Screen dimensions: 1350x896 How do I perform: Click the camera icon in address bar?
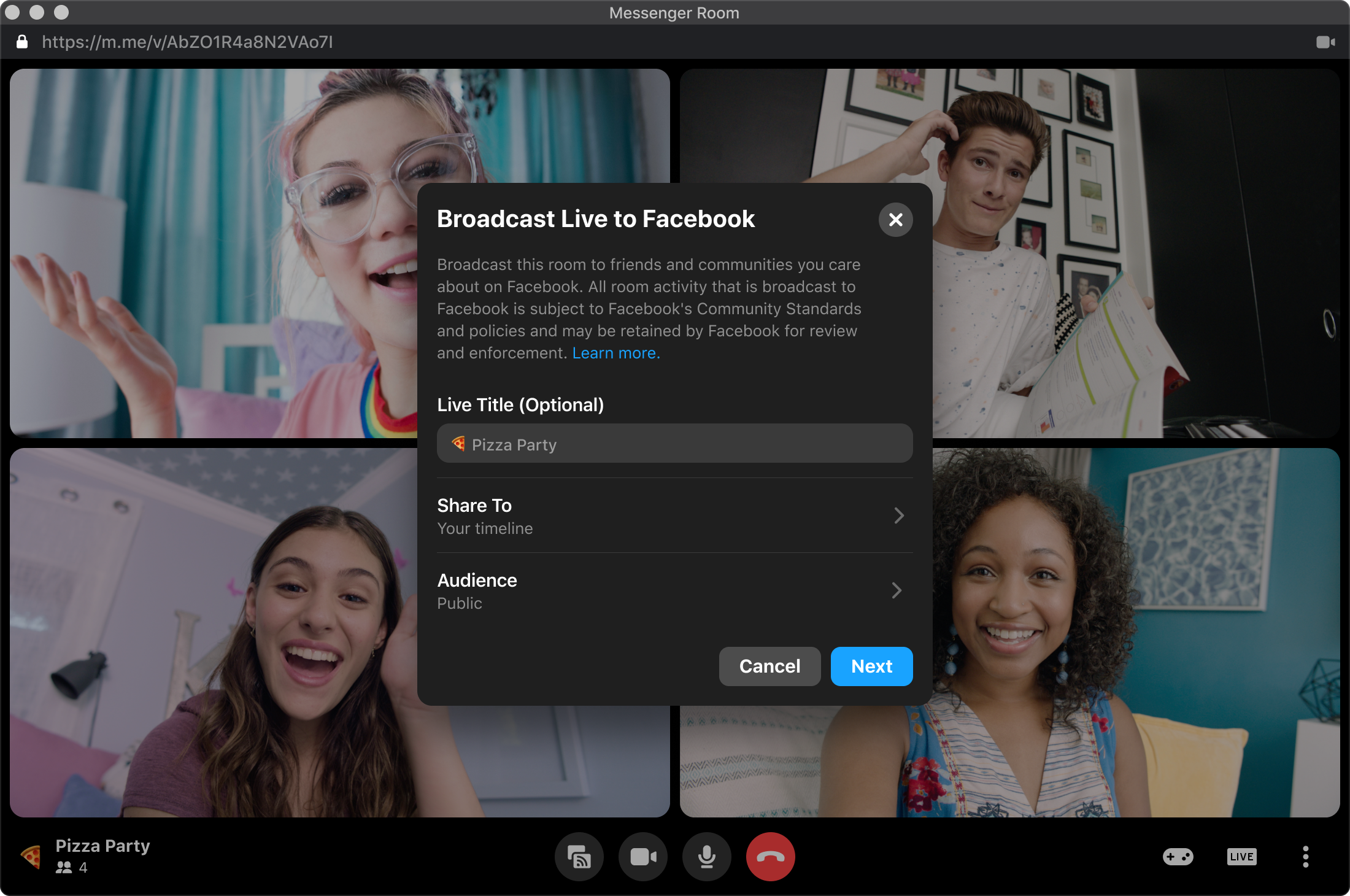[x=1325, y=42]
